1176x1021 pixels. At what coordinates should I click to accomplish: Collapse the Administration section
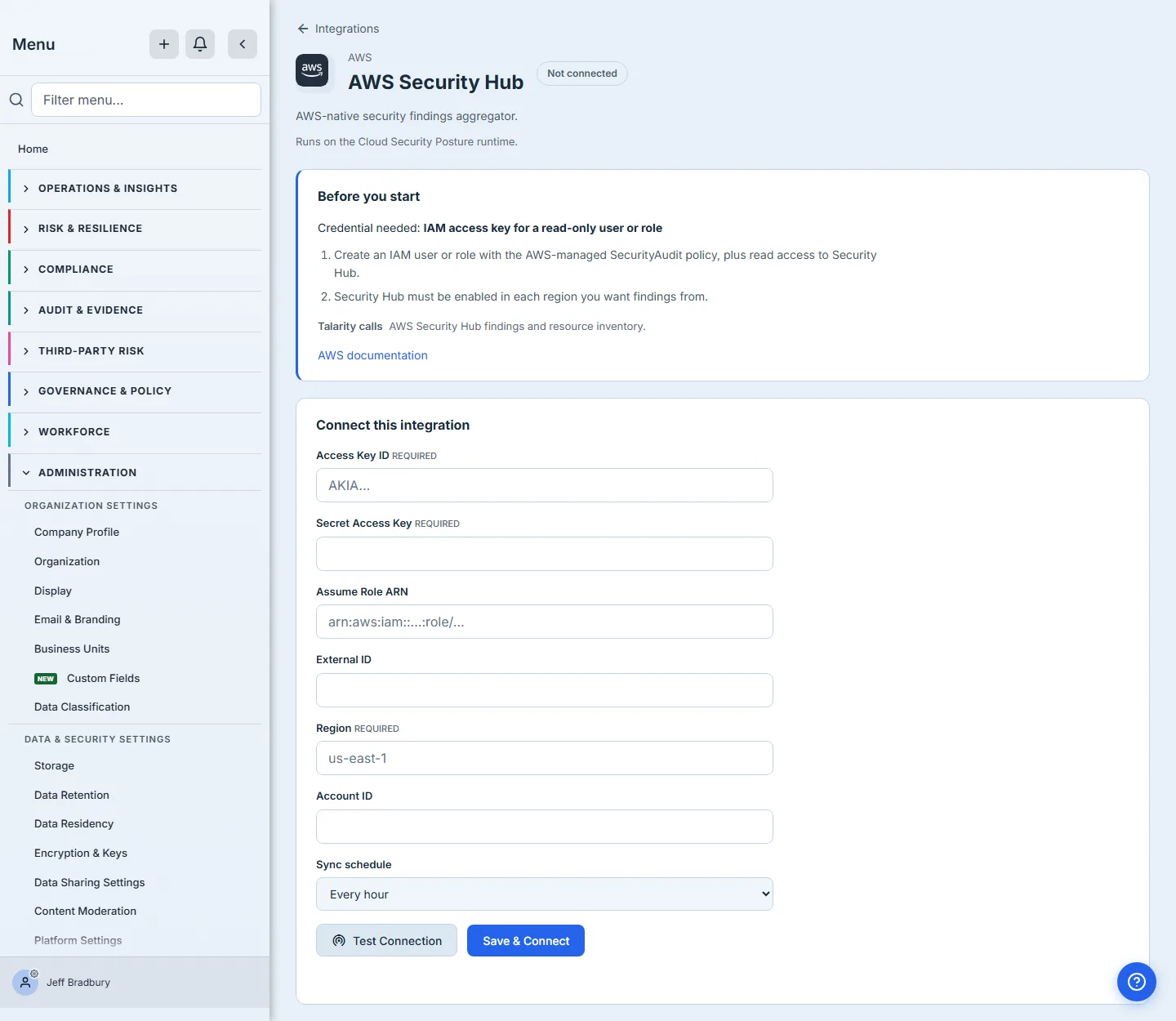point(136,473)
